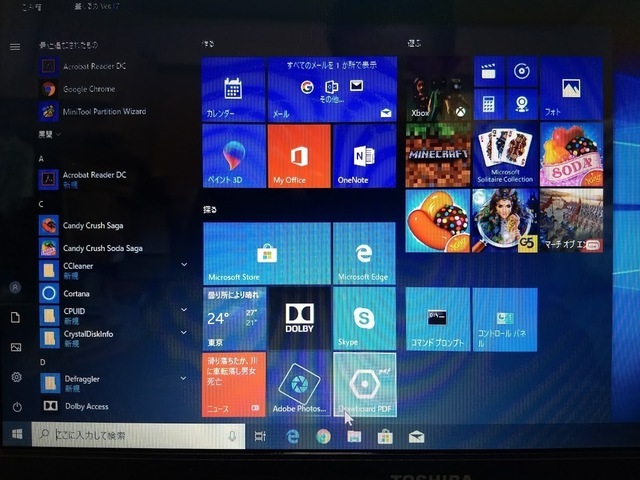The height and width of the screenshot is (480, 640).
Task: Launch the Paint 3D tile
Action: [234, 156]
